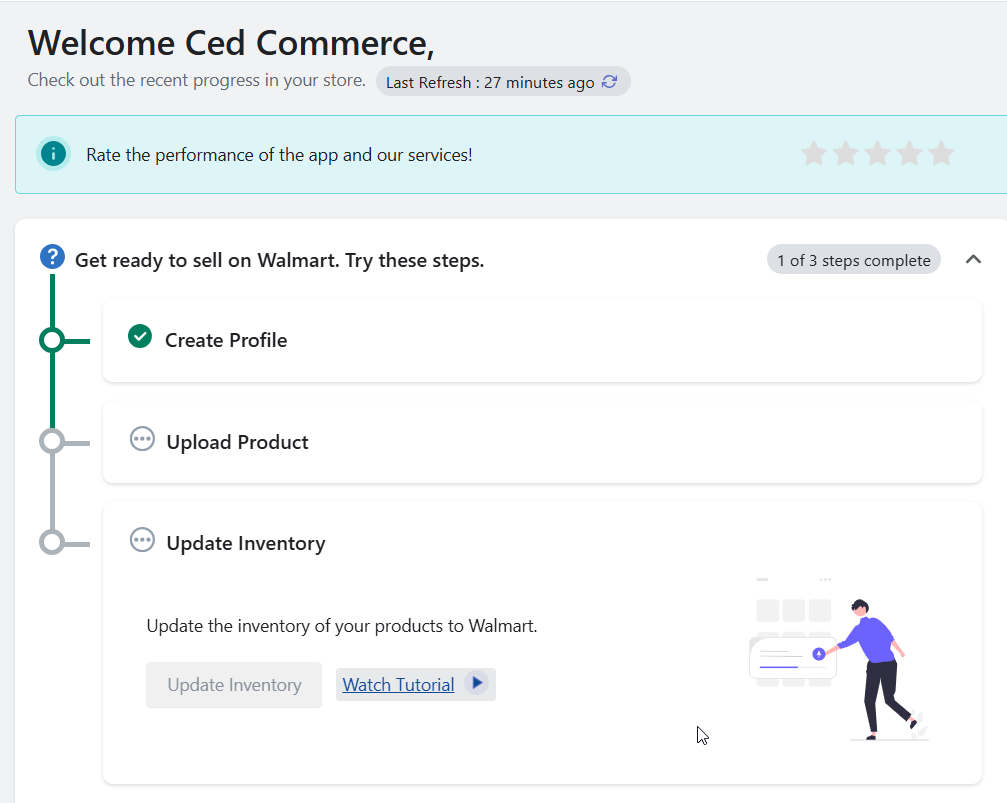Click the green checkmark beside Create Profile
This screenshot has width=1007, height=803.
140,336
